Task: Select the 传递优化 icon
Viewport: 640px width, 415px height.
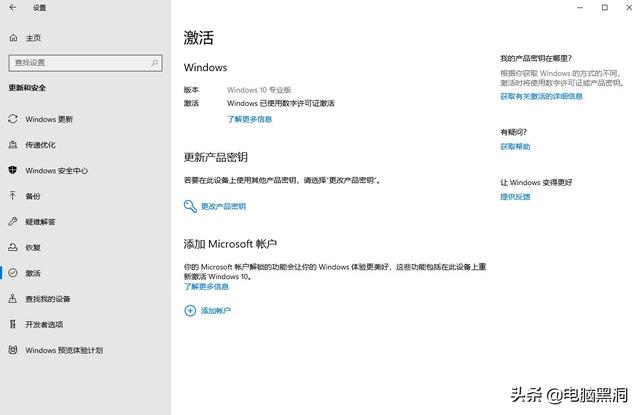Action: click(x=13, y=144)
